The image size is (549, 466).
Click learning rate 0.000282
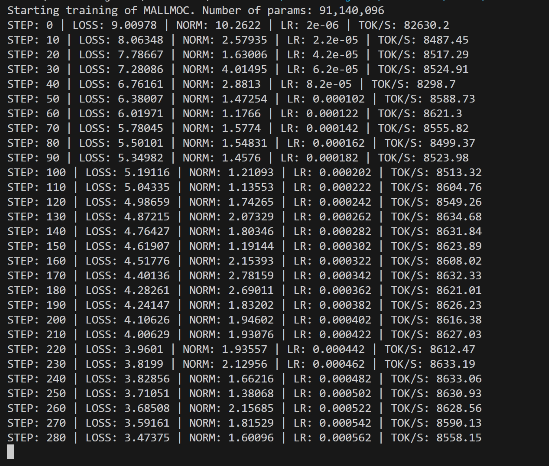[x=345, y=231]
